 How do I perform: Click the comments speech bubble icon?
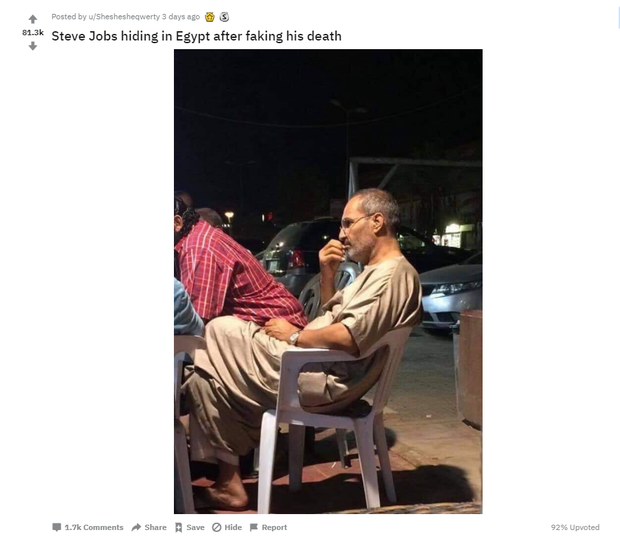click(57, 527)
